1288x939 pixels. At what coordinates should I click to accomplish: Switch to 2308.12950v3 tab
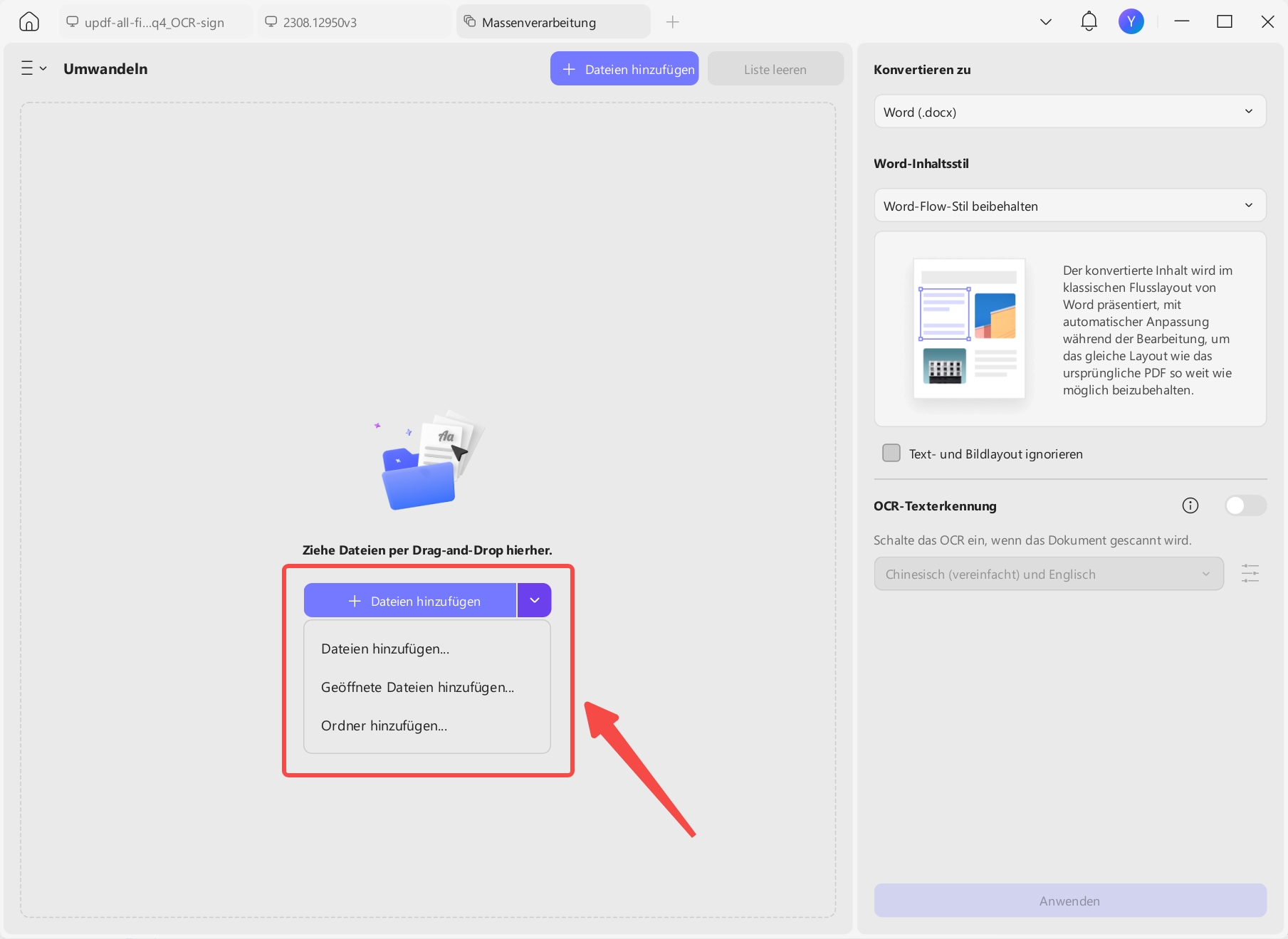[x=354, y=22]
